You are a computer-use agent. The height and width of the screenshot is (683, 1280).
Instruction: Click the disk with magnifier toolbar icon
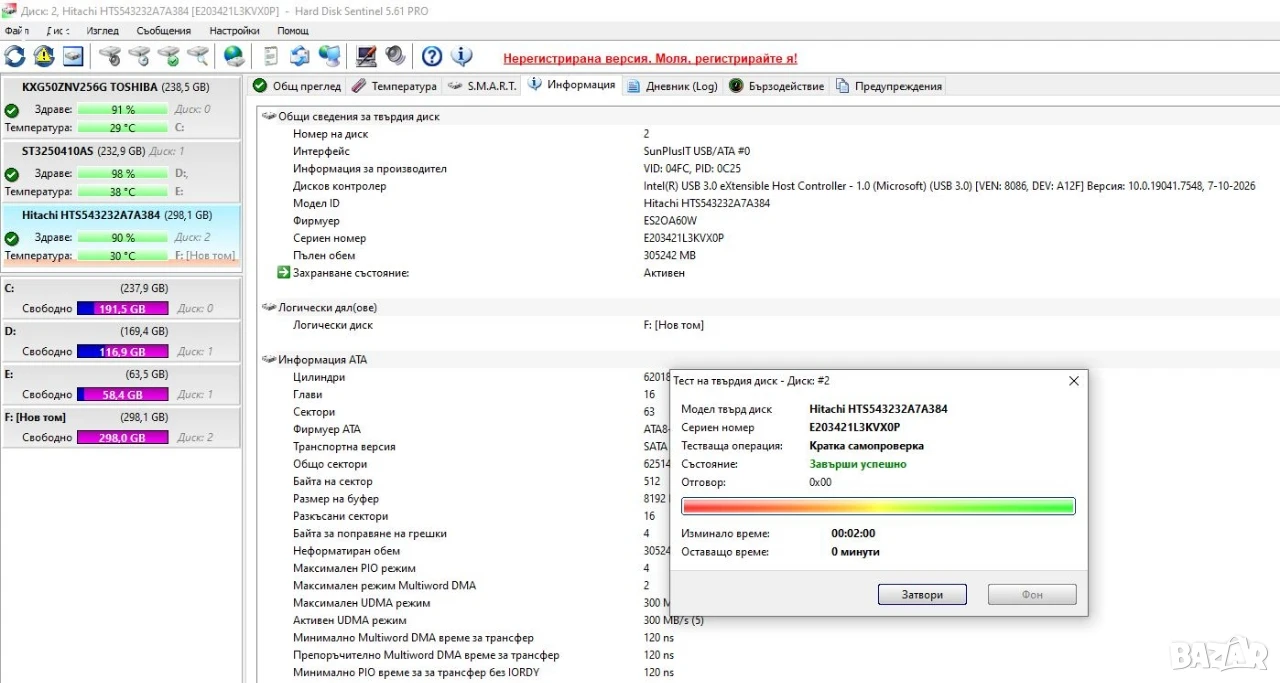[x=199, y=56]
